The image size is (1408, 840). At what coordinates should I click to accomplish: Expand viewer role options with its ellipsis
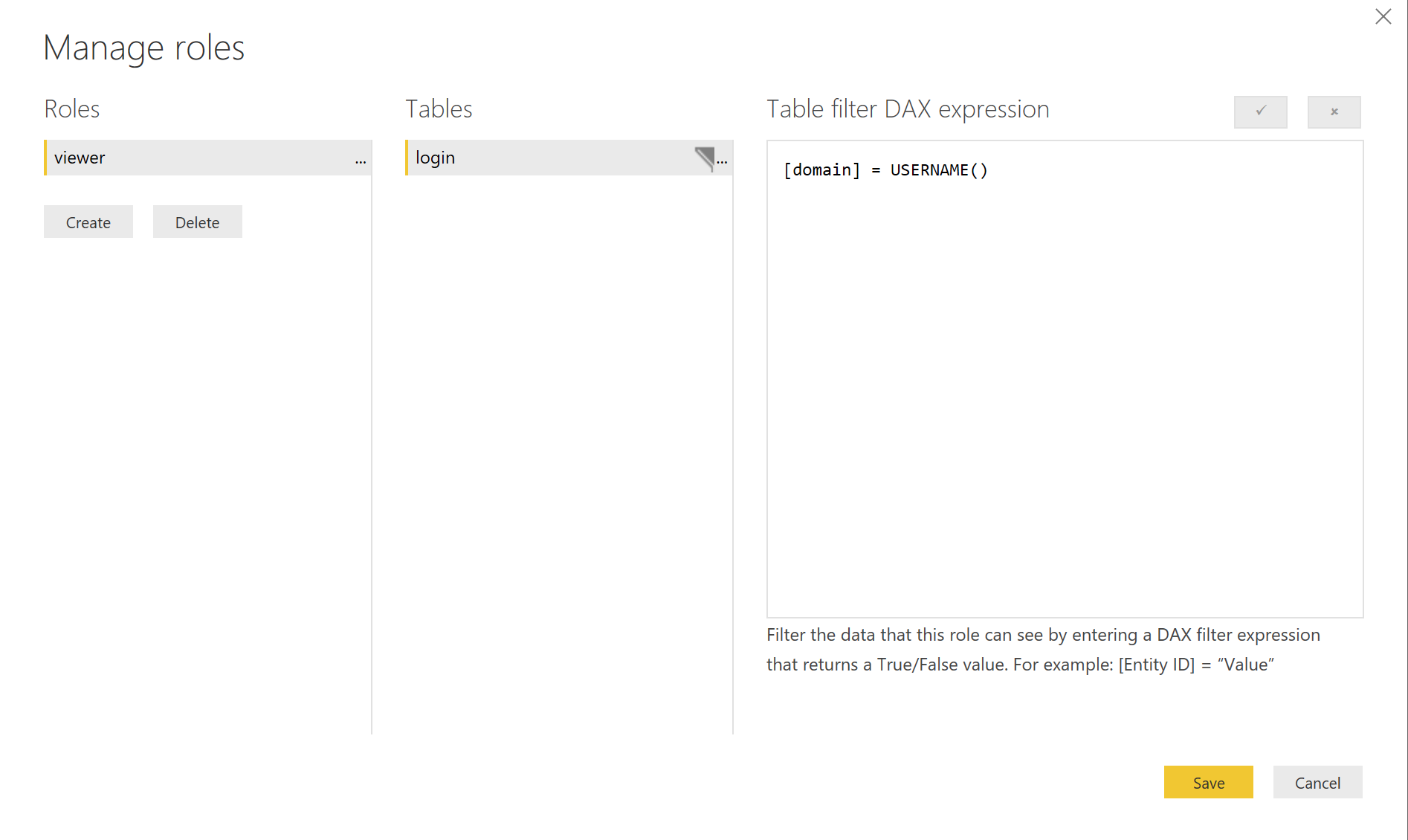tap(361, 160)
